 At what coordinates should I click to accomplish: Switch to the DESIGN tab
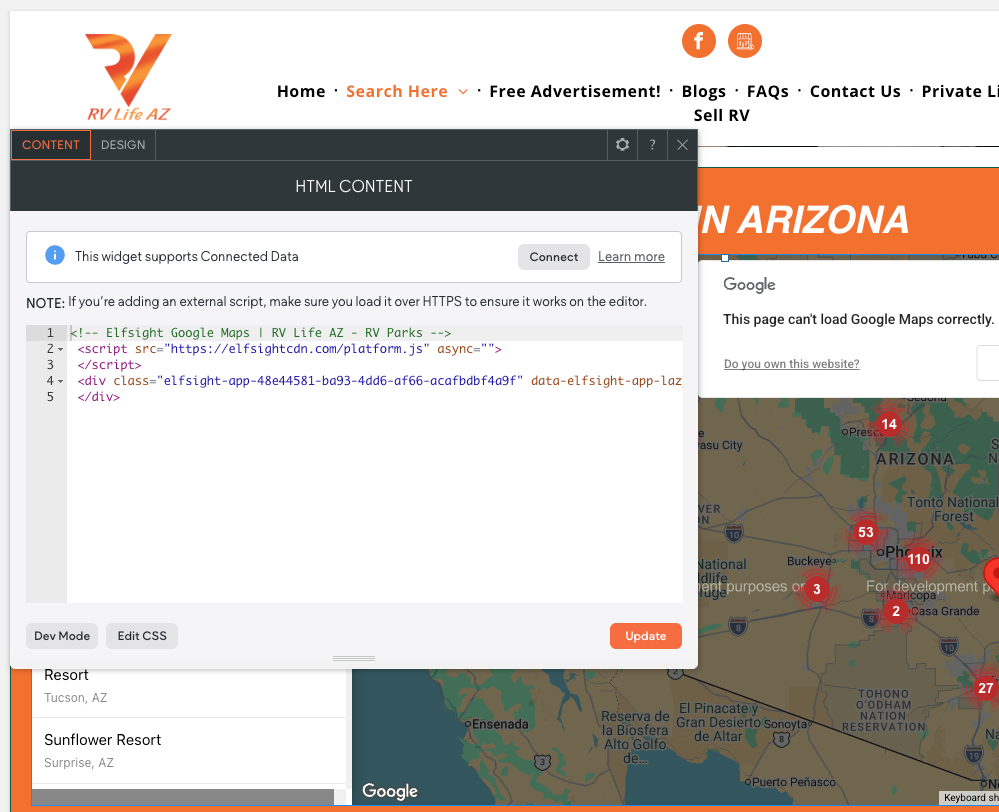point(123,145)
